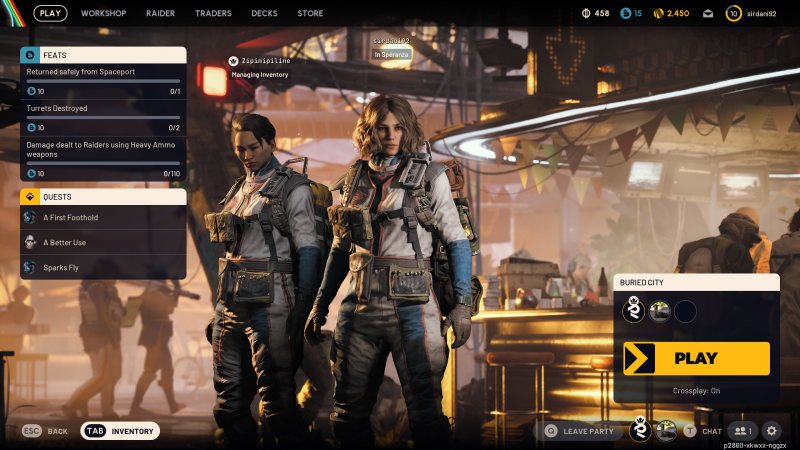Viewport: 800px width, 450px height.
Task: Open the Decks tab
Action: tap(265, 14)
